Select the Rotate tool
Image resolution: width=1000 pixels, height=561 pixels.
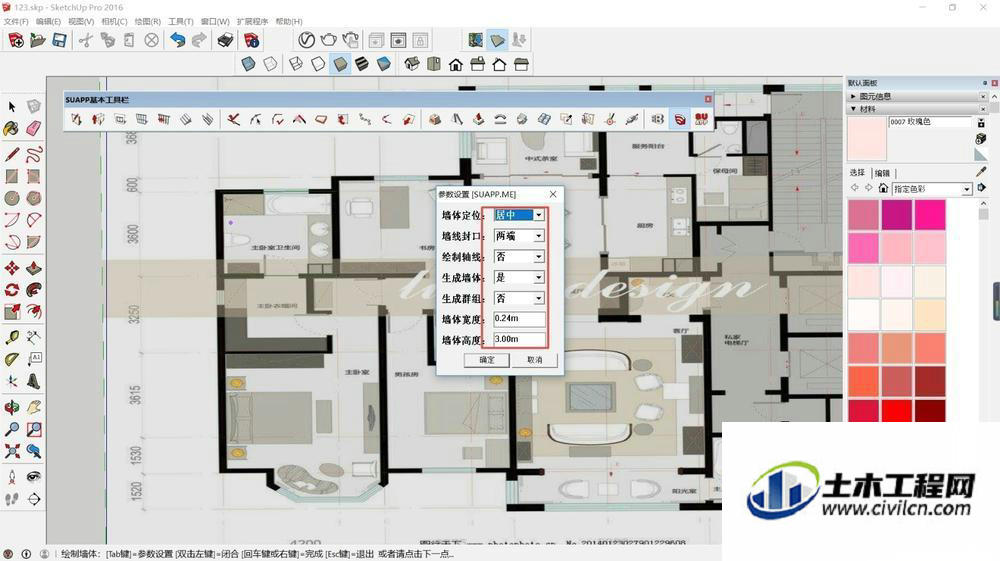click(x=11, y=290)
